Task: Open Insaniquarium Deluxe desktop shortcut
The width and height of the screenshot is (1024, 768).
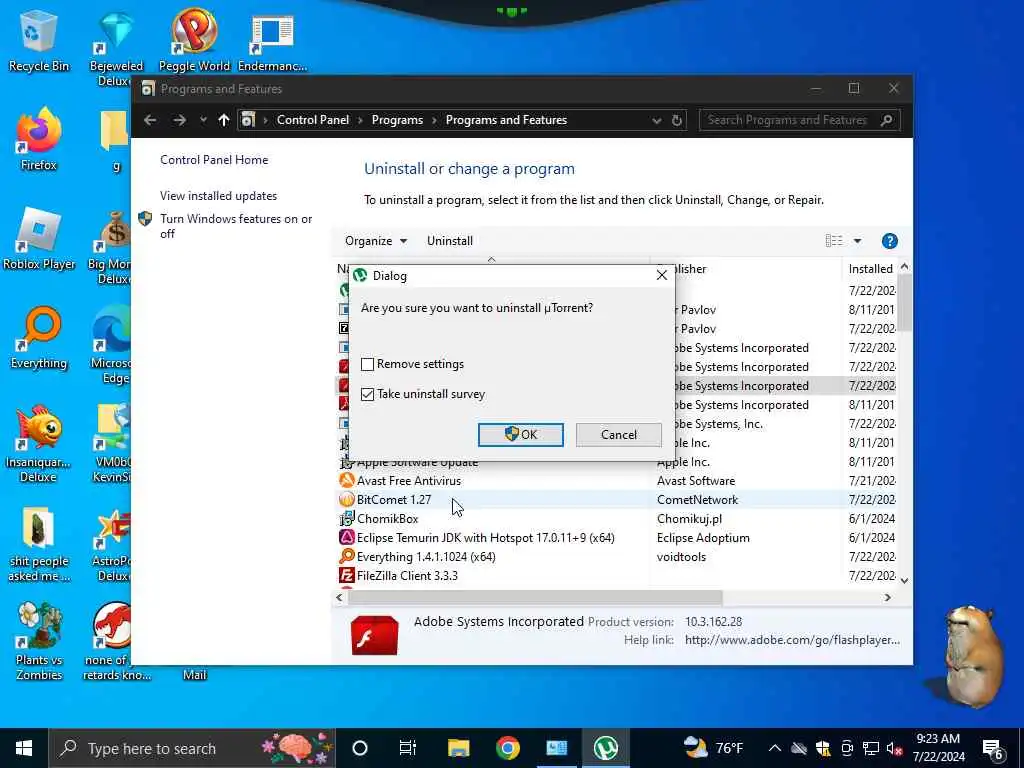Action: [x=39, y=444]
